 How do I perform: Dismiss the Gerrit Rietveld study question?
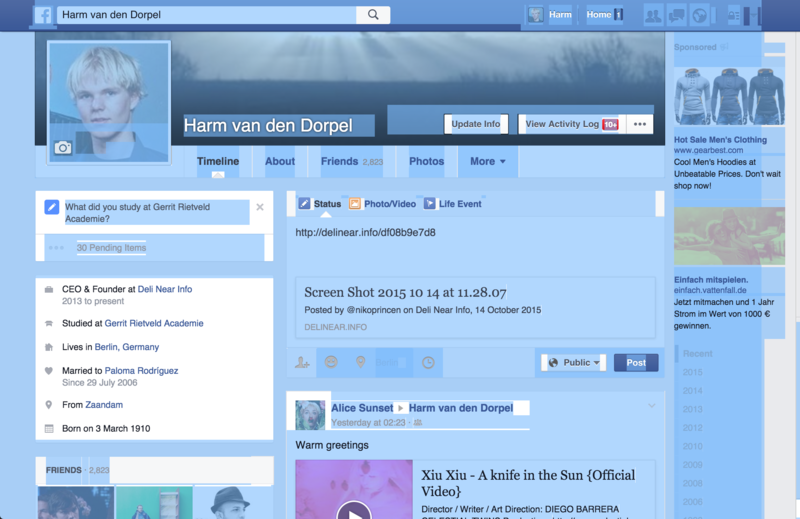coord(260,207)
